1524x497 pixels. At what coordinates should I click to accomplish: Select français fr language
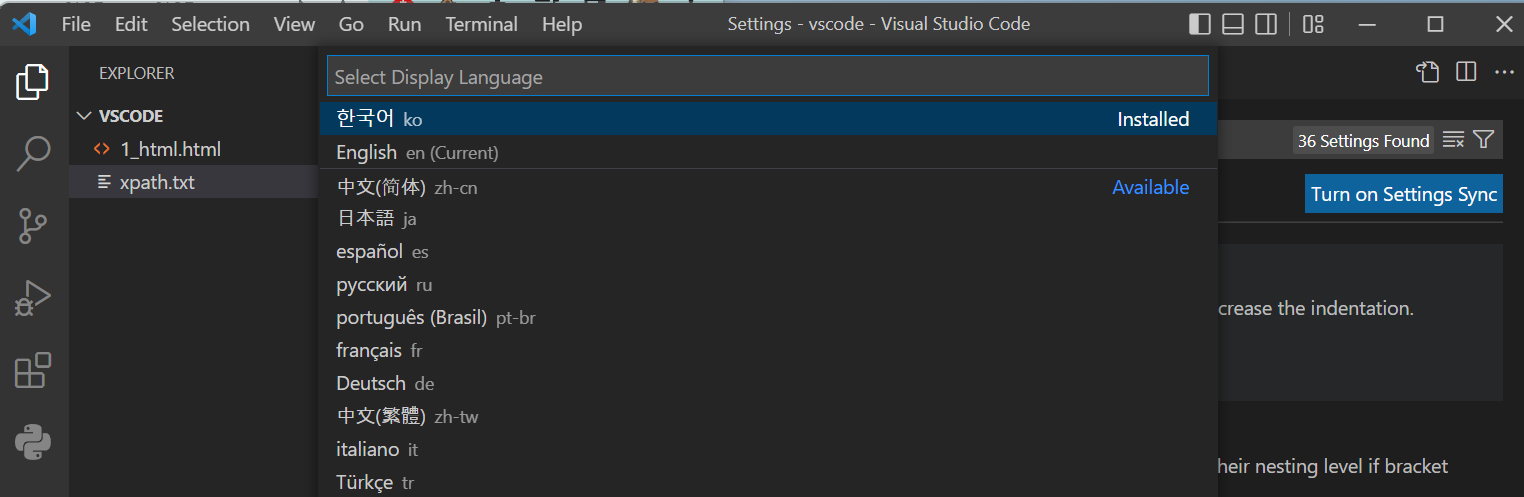click(x=768, y=350)
